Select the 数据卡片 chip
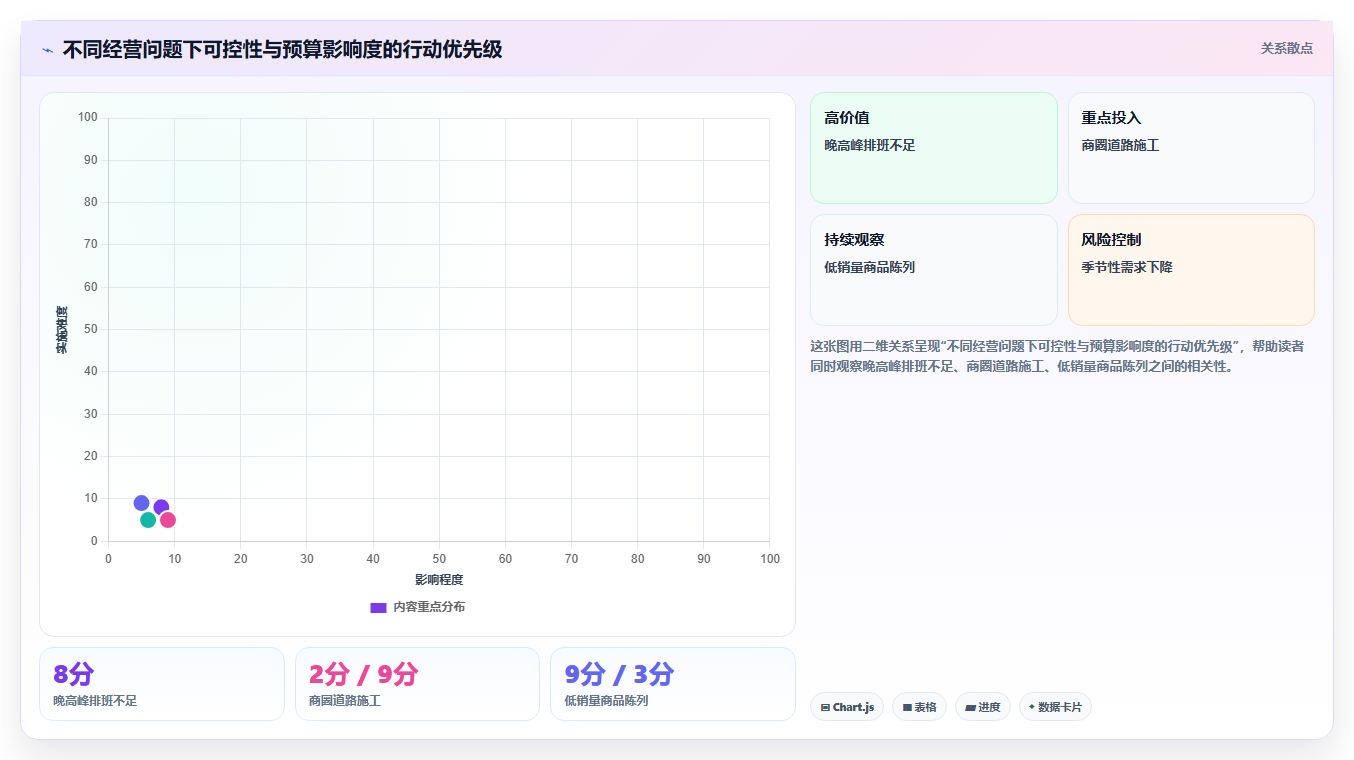Viewport: 1354px width, 760px height. (1055, 707)
